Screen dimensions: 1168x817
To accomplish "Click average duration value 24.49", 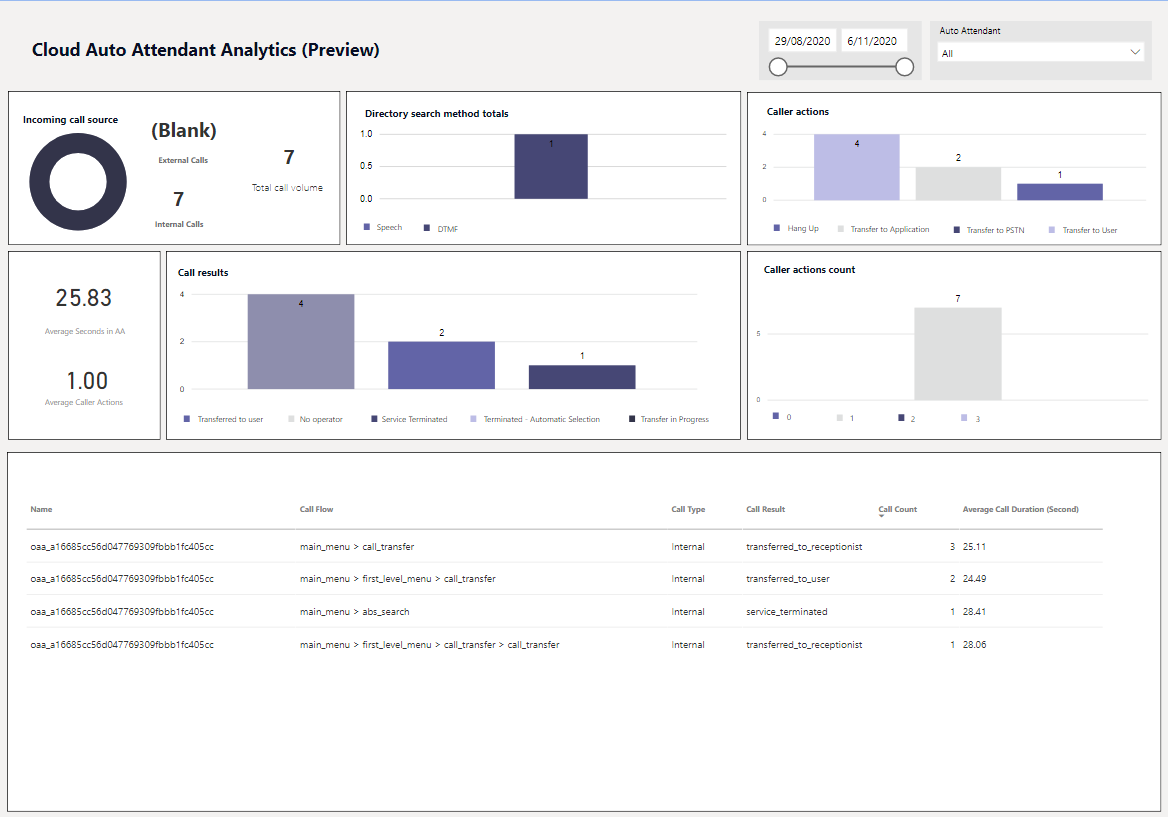I will point(974,579).
